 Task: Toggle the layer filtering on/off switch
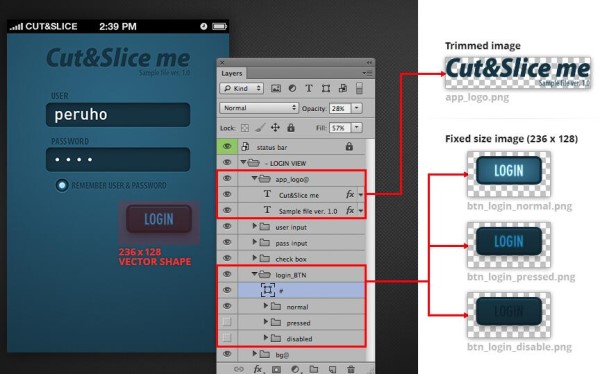pyautogui.click(x=359, y=88)
